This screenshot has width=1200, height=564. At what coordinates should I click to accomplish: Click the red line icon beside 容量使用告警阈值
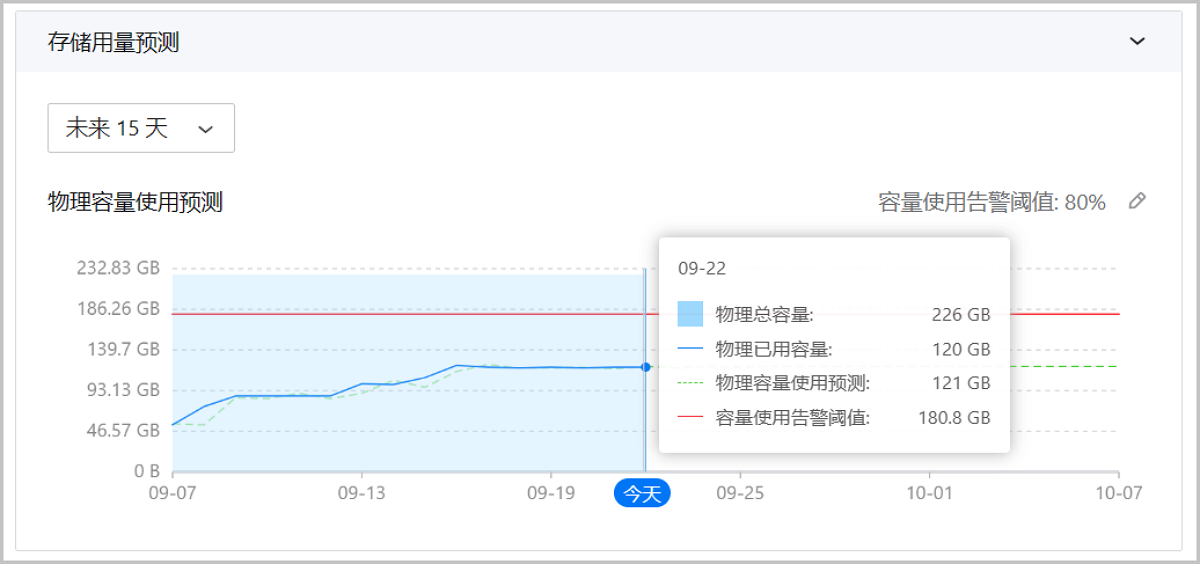tap(690, 417)
